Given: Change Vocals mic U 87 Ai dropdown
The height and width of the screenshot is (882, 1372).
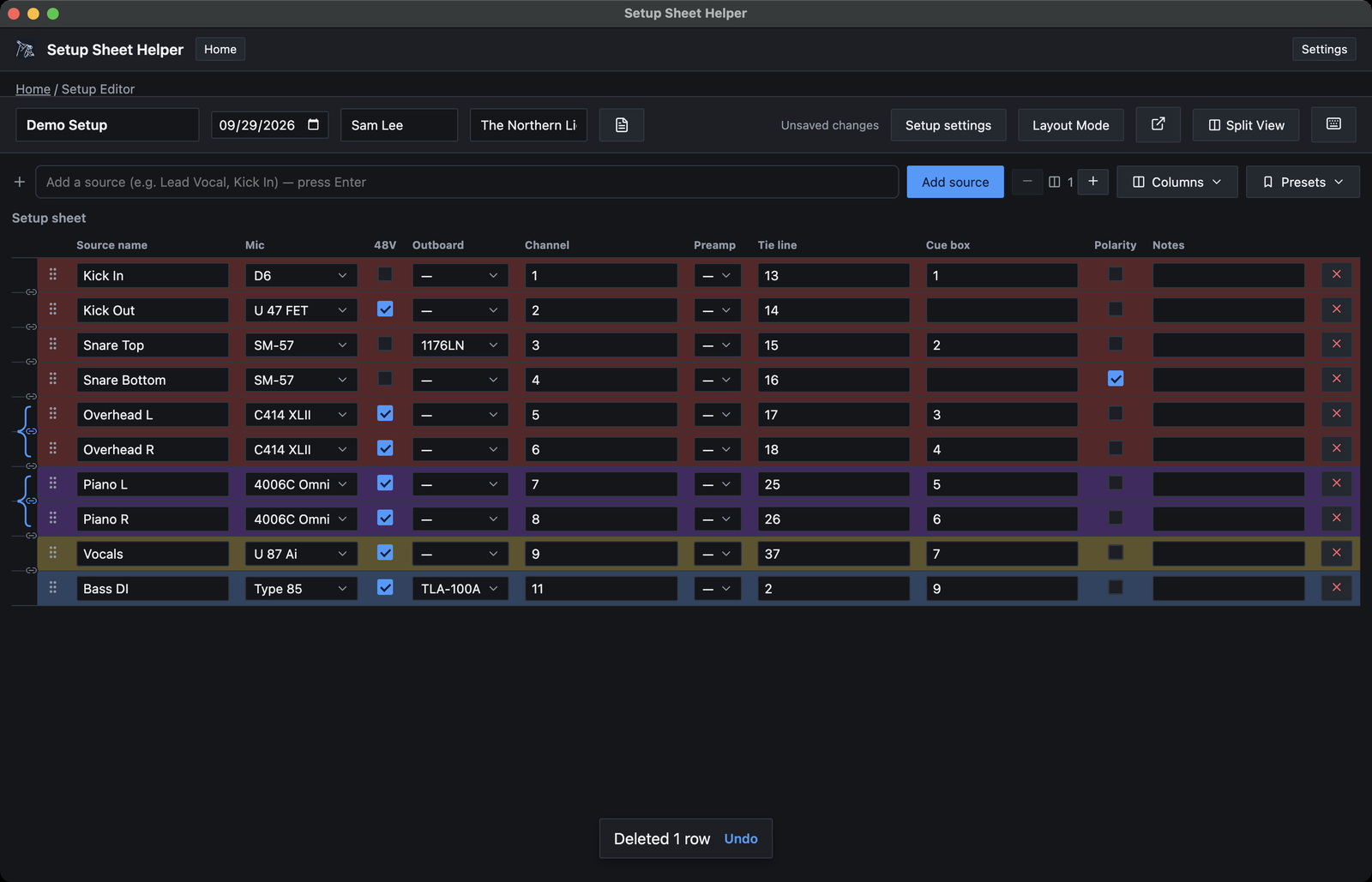Looking at the screenshot, I should point(301,554).
